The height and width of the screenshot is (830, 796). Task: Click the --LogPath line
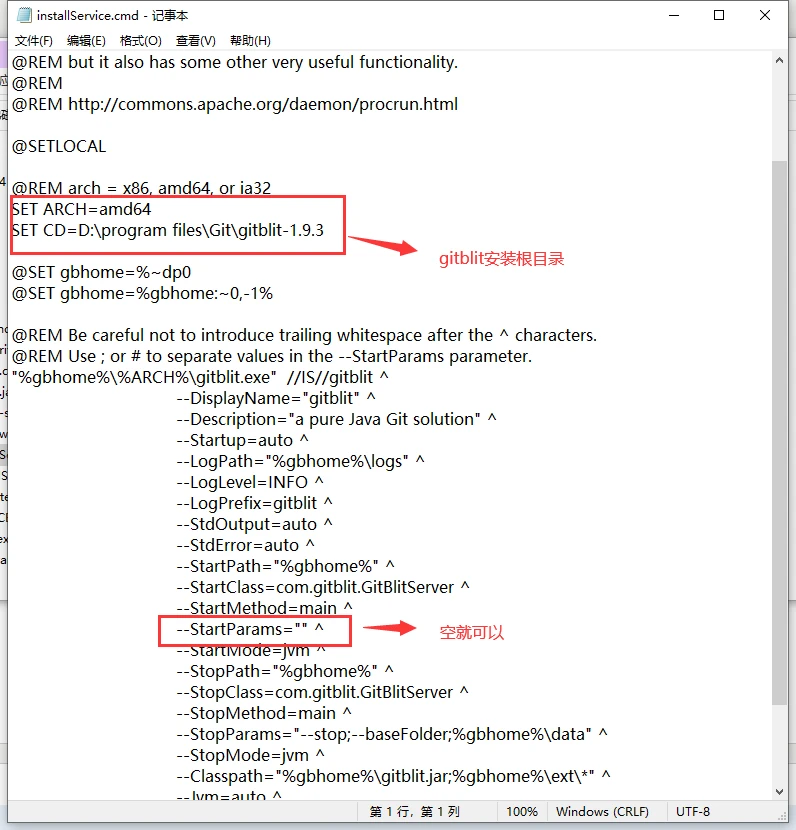[301, 461]
